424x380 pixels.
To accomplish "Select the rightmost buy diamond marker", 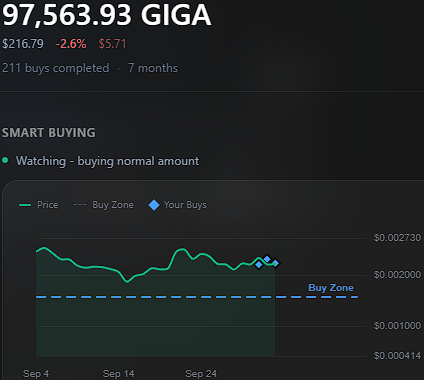I will coord(275,263).
